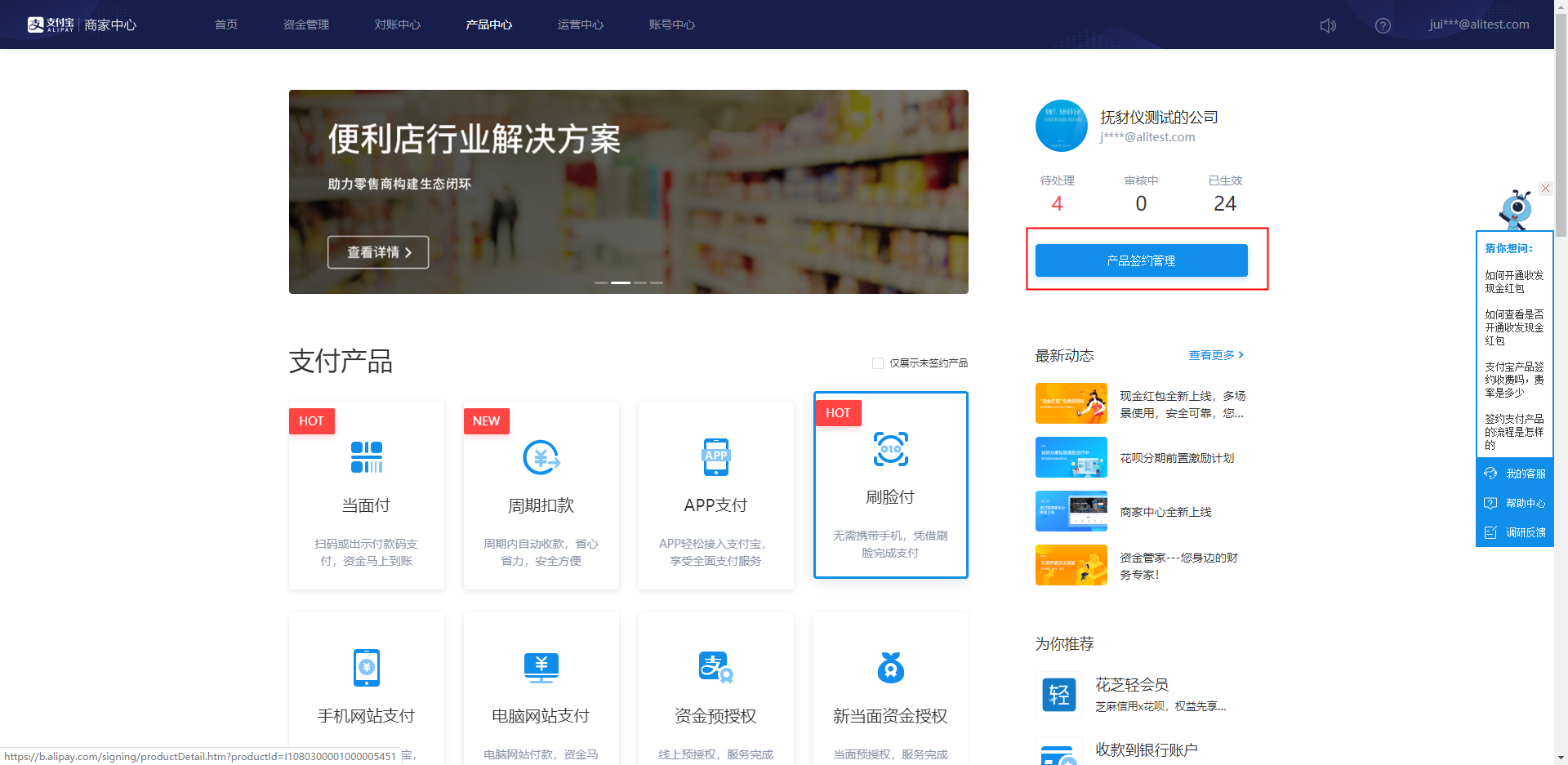1568x765 pixels.
Task: Click the 查看详情 banner button
Action: [x=378, y=252]
